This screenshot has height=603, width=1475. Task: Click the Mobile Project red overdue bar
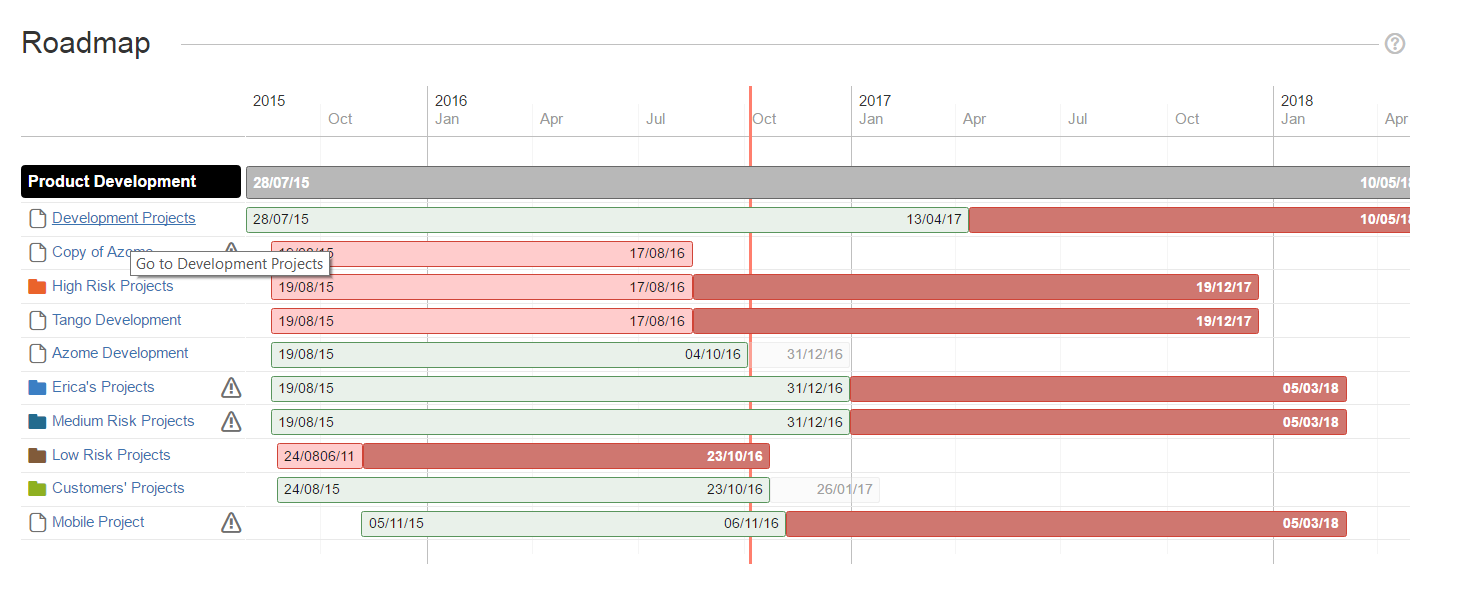(x=1065, y=524)
